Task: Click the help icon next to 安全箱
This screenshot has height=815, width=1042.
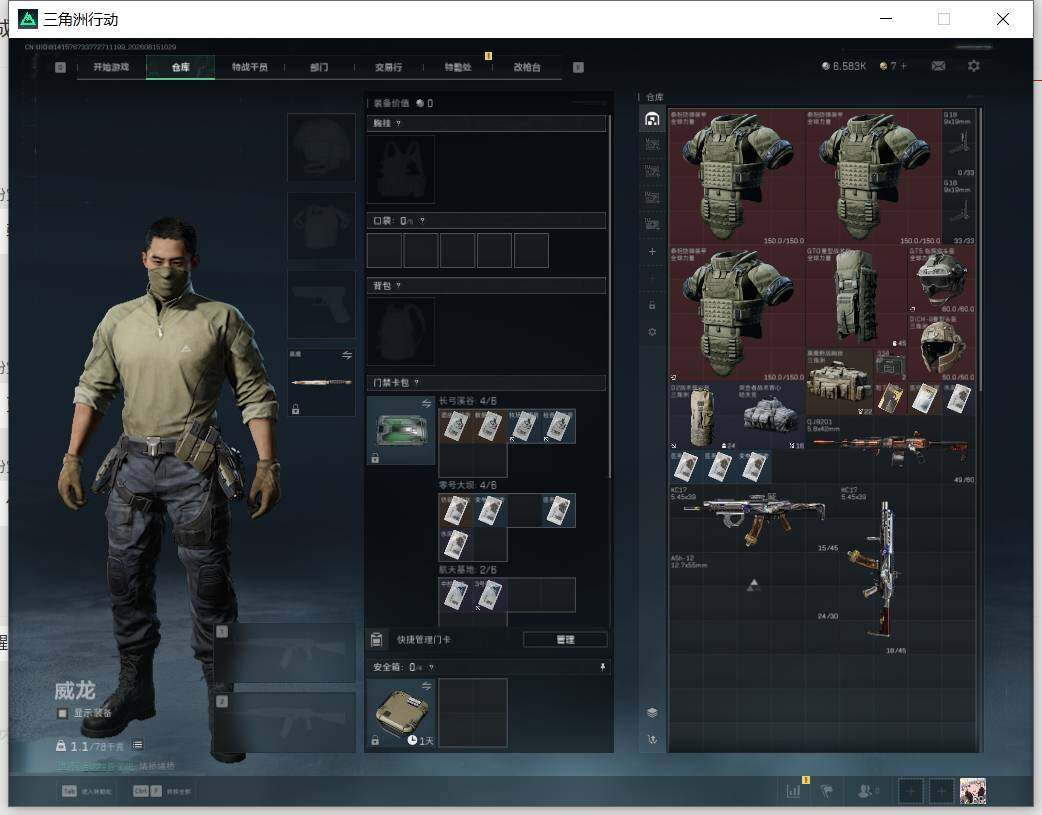Action: pyautogui.click(x=431, y=667)
